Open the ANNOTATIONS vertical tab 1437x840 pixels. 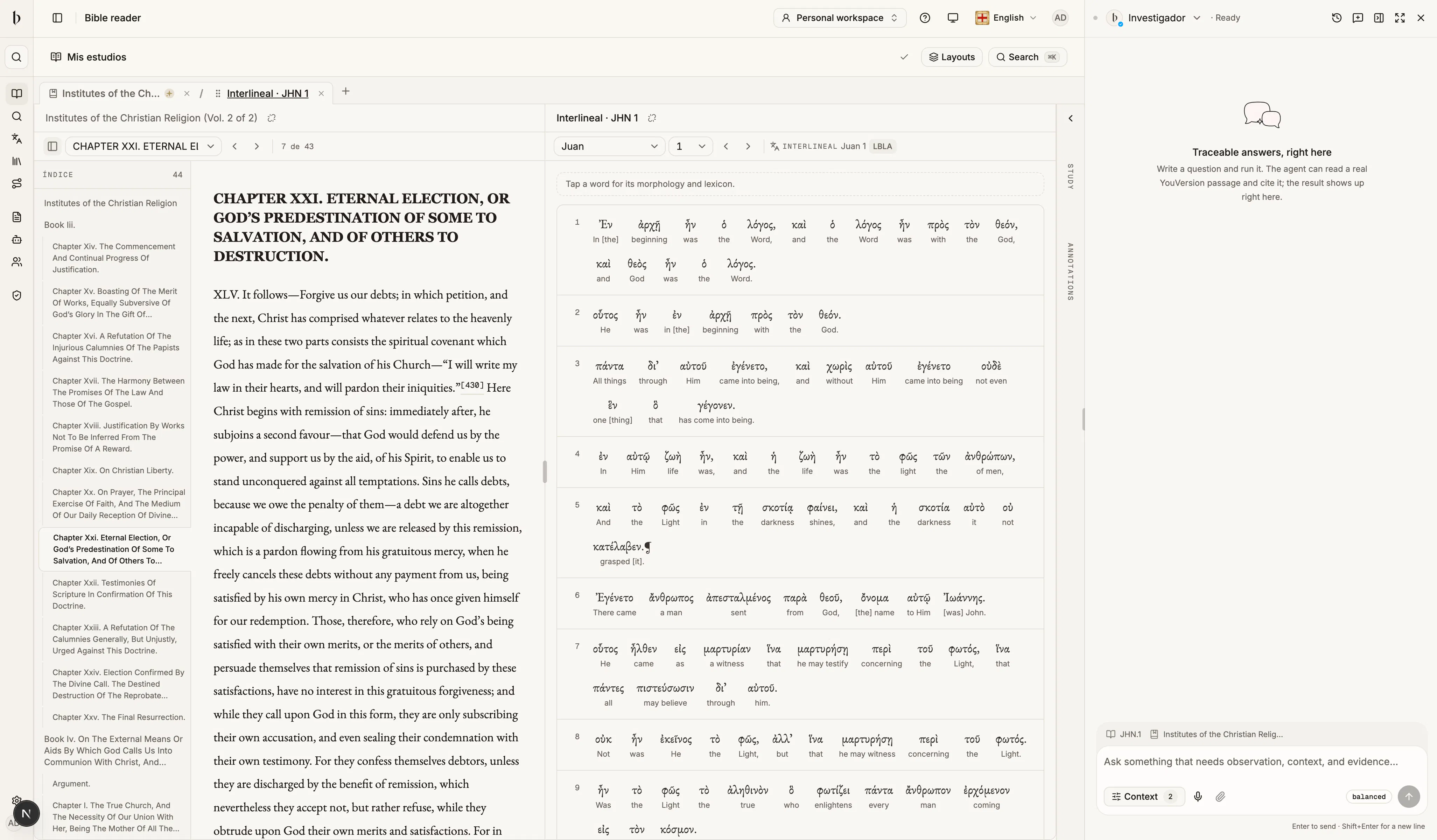coord(1070,272)
